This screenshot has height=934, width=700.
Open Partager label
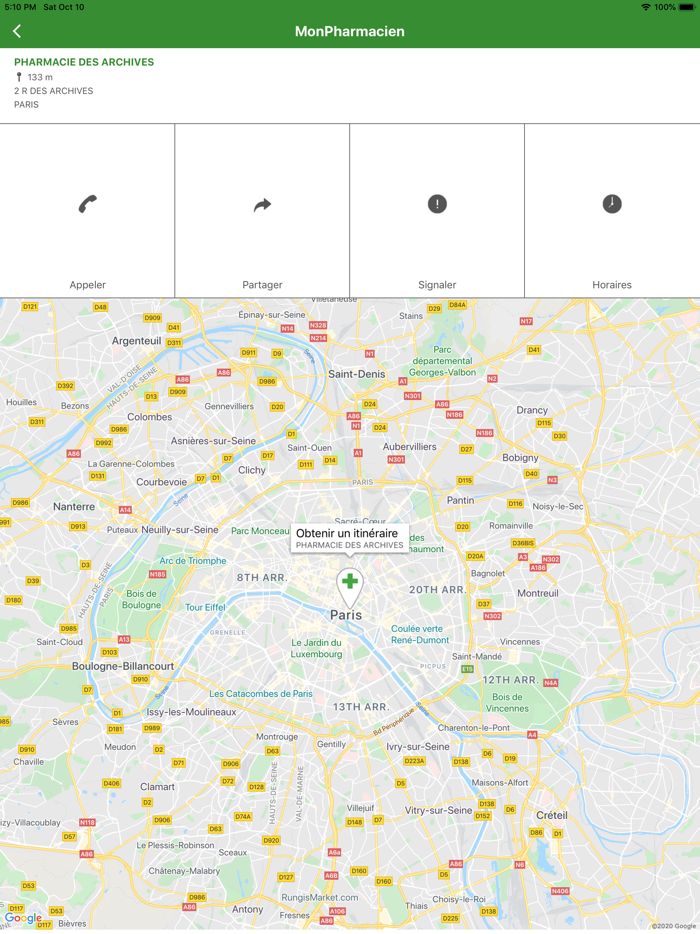(262, 285)
